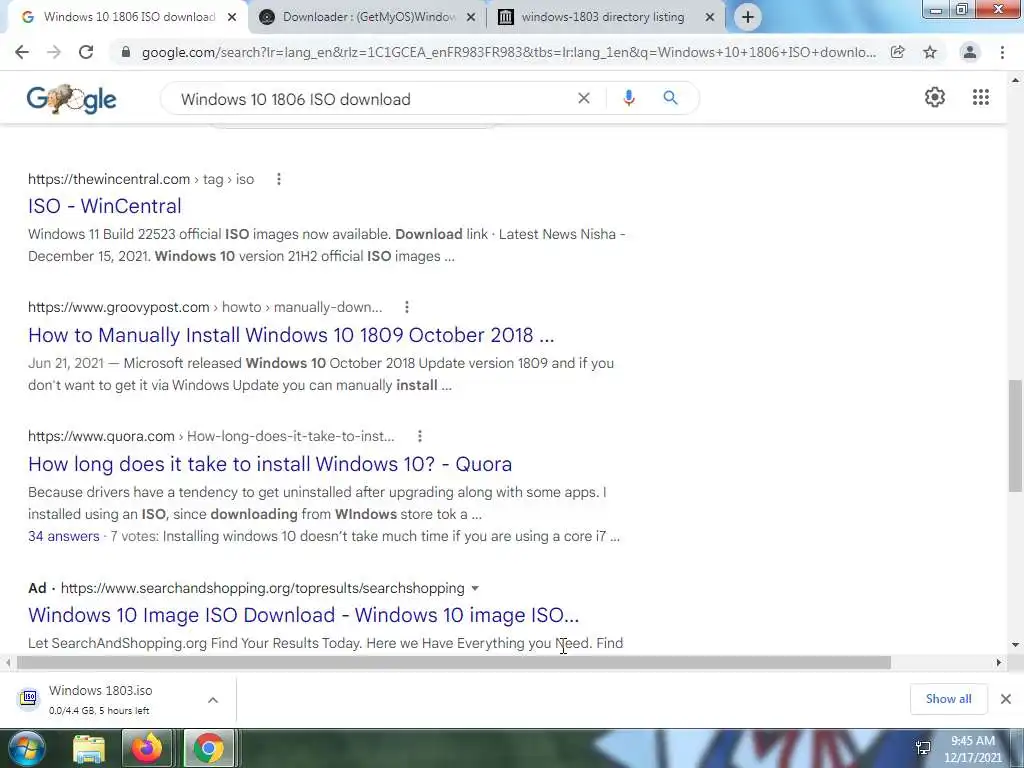This screenshot has height=768, width=1024.
Task: Click the network tray icon
Action: click(x=923, y=748)
